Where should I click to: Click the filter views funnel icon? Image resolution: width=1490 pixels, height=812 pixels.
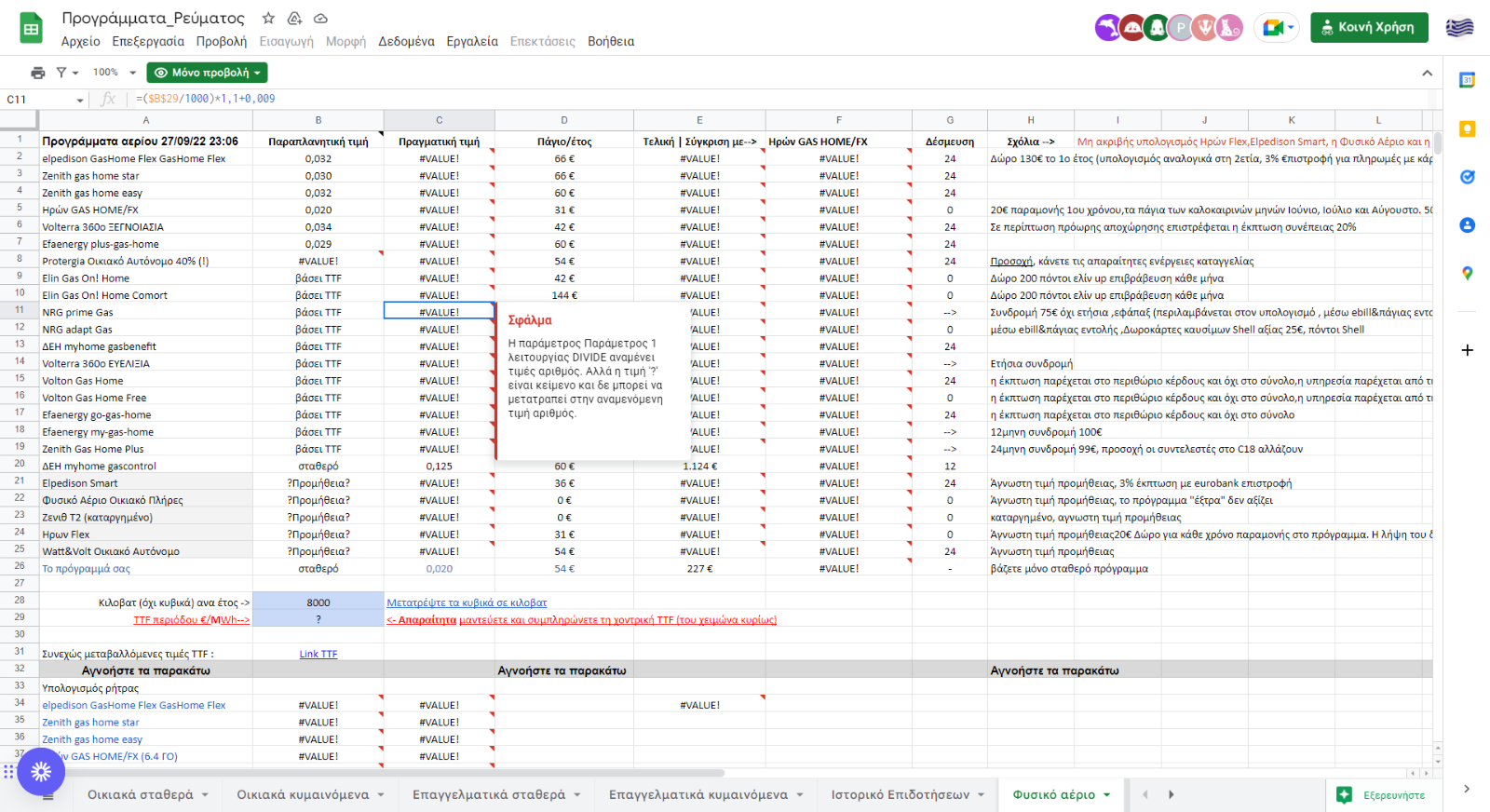61,73
